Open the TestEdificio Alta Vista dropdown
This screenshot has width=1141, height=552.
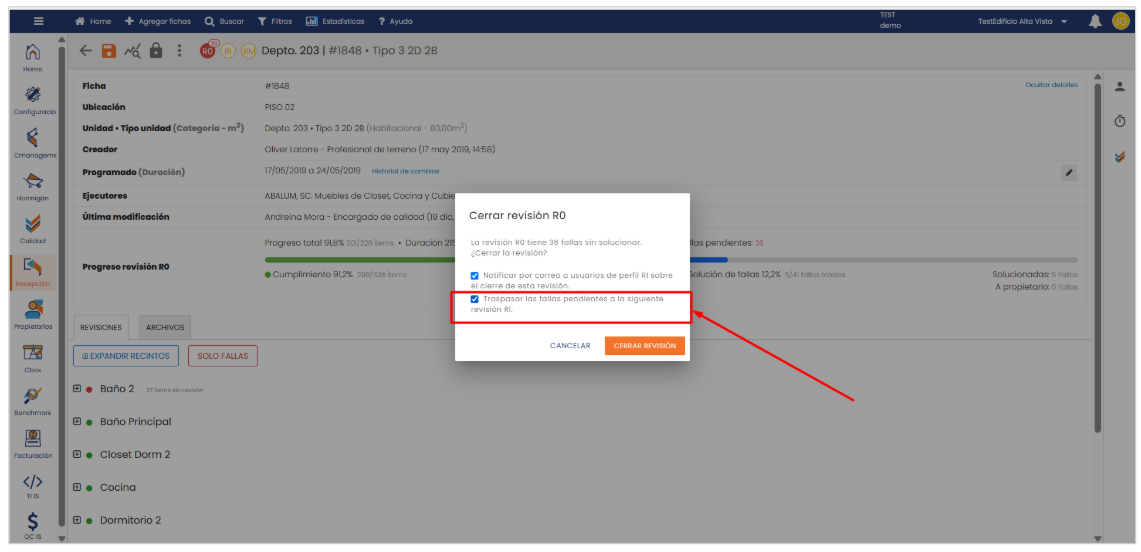point(1022,21)
